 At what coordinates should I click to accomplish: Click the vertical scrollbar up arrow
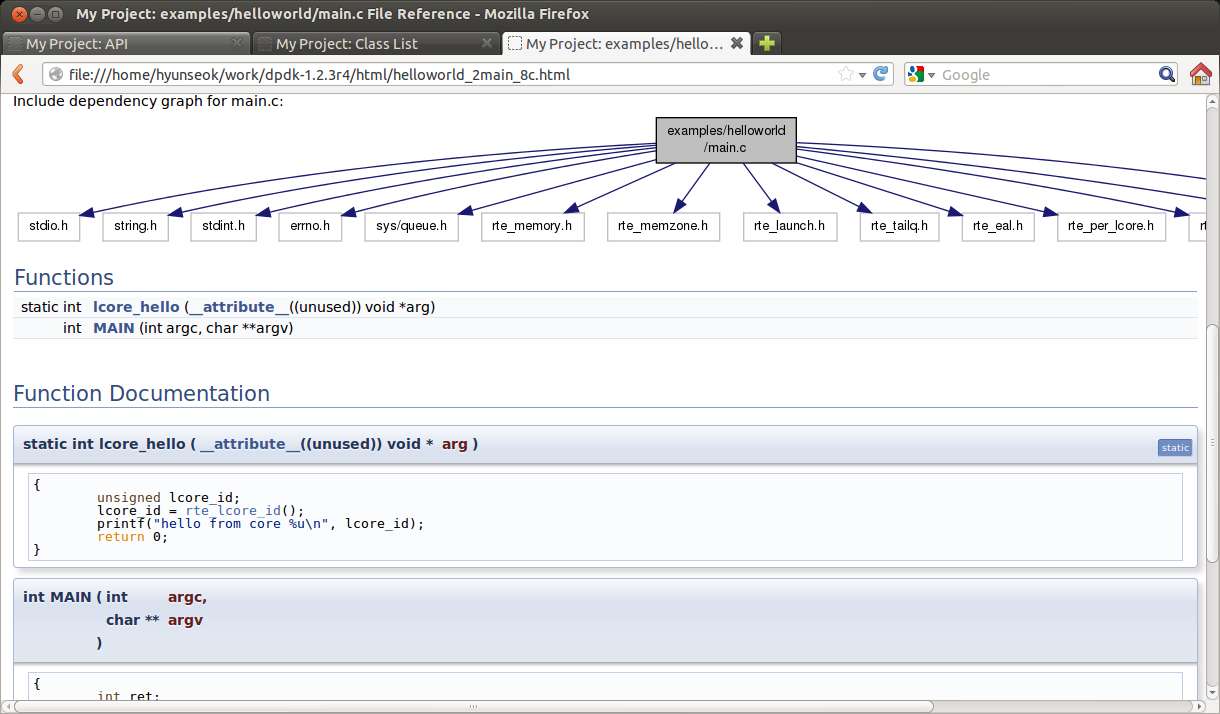(x=1212, y=102)
